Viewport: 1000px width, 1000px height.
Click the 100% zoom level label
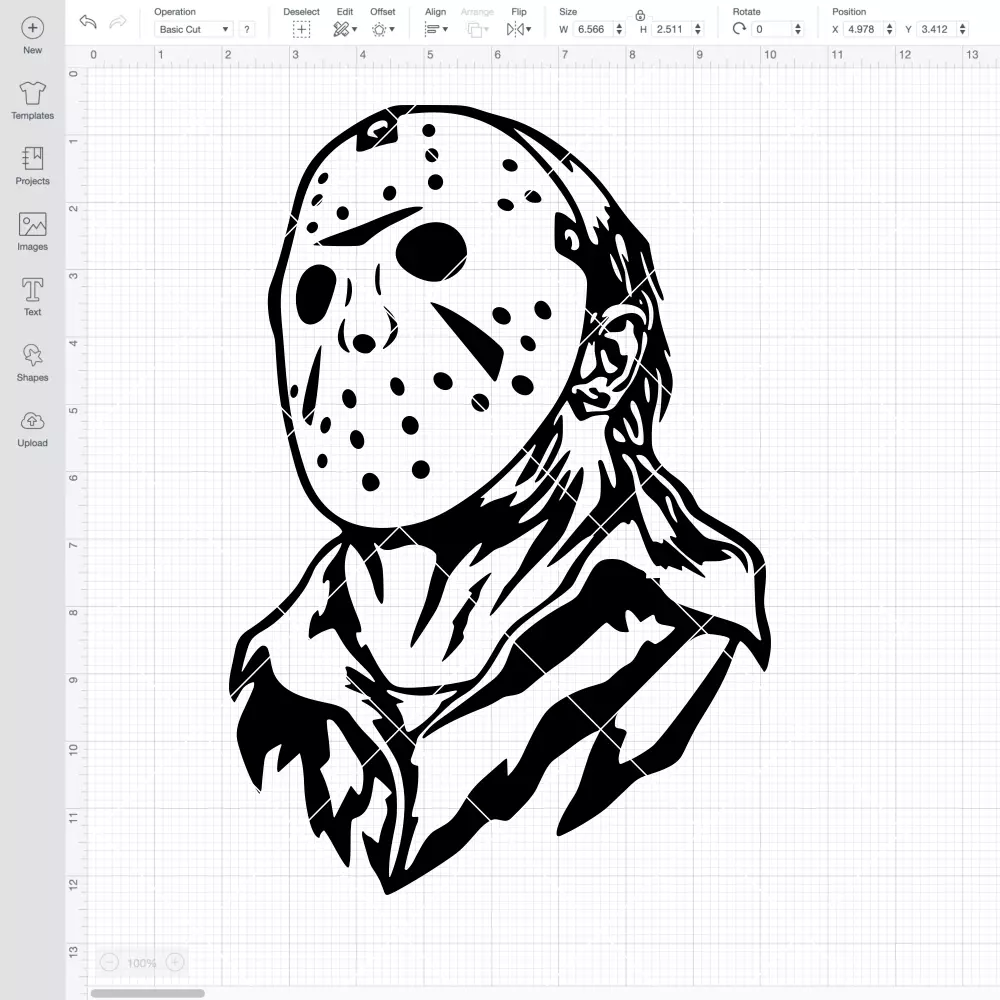[142, 963]
